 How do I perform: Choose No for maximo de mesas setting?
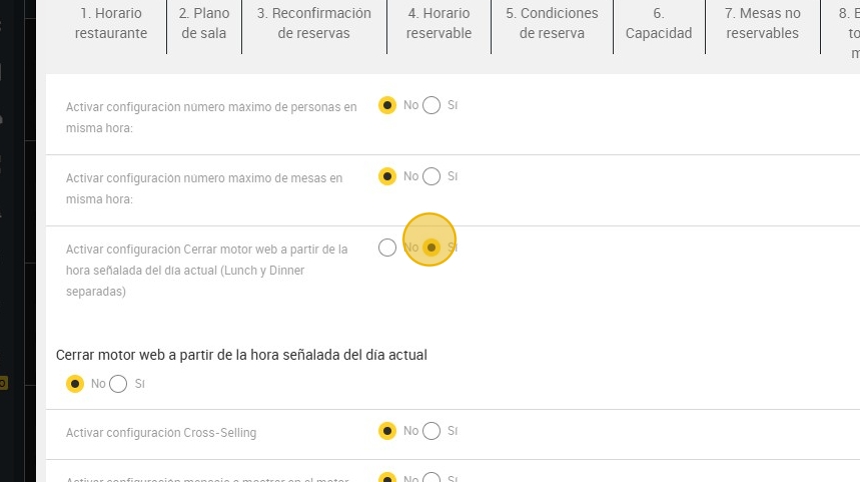pos(388,176)
